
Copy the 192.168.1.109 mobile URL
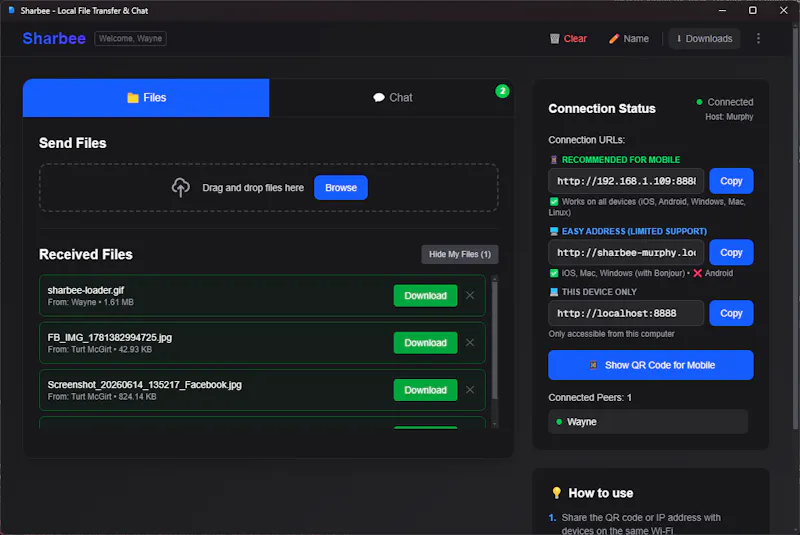731,181
